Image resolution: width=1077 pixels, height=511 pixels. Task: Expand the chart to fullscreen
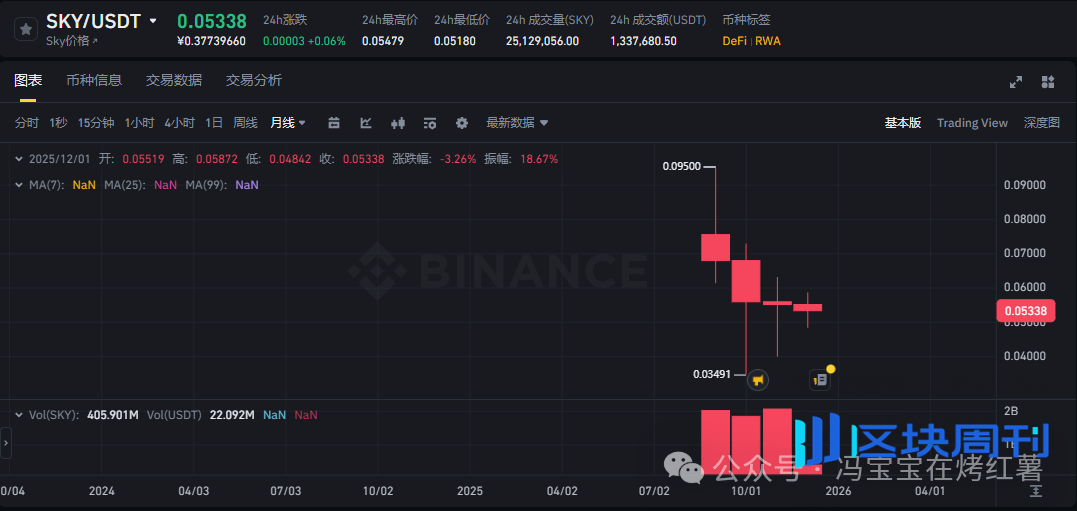click(x=1016, y=82)
